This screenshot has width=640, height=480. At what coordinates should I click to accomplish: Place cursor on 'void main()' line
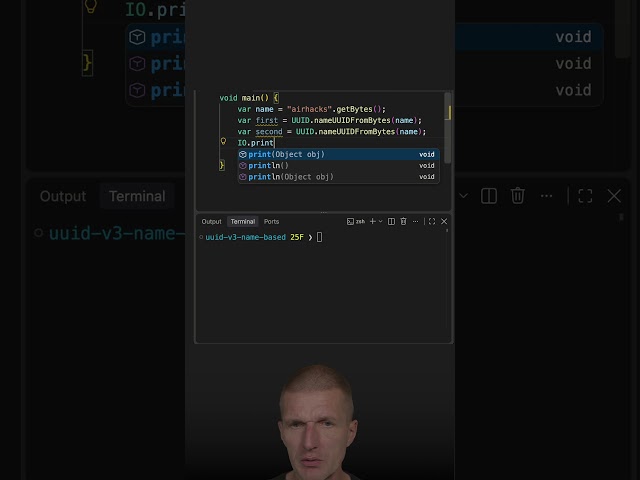coord(249,98)
